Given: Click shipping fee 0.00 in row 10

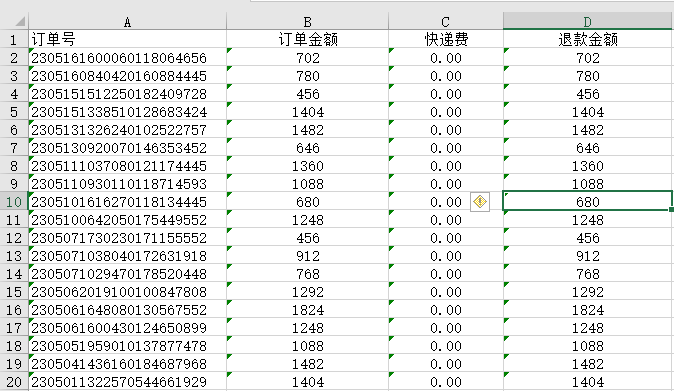Looking at the screenshot, I should pyautogui.click(x=446, y=202).
